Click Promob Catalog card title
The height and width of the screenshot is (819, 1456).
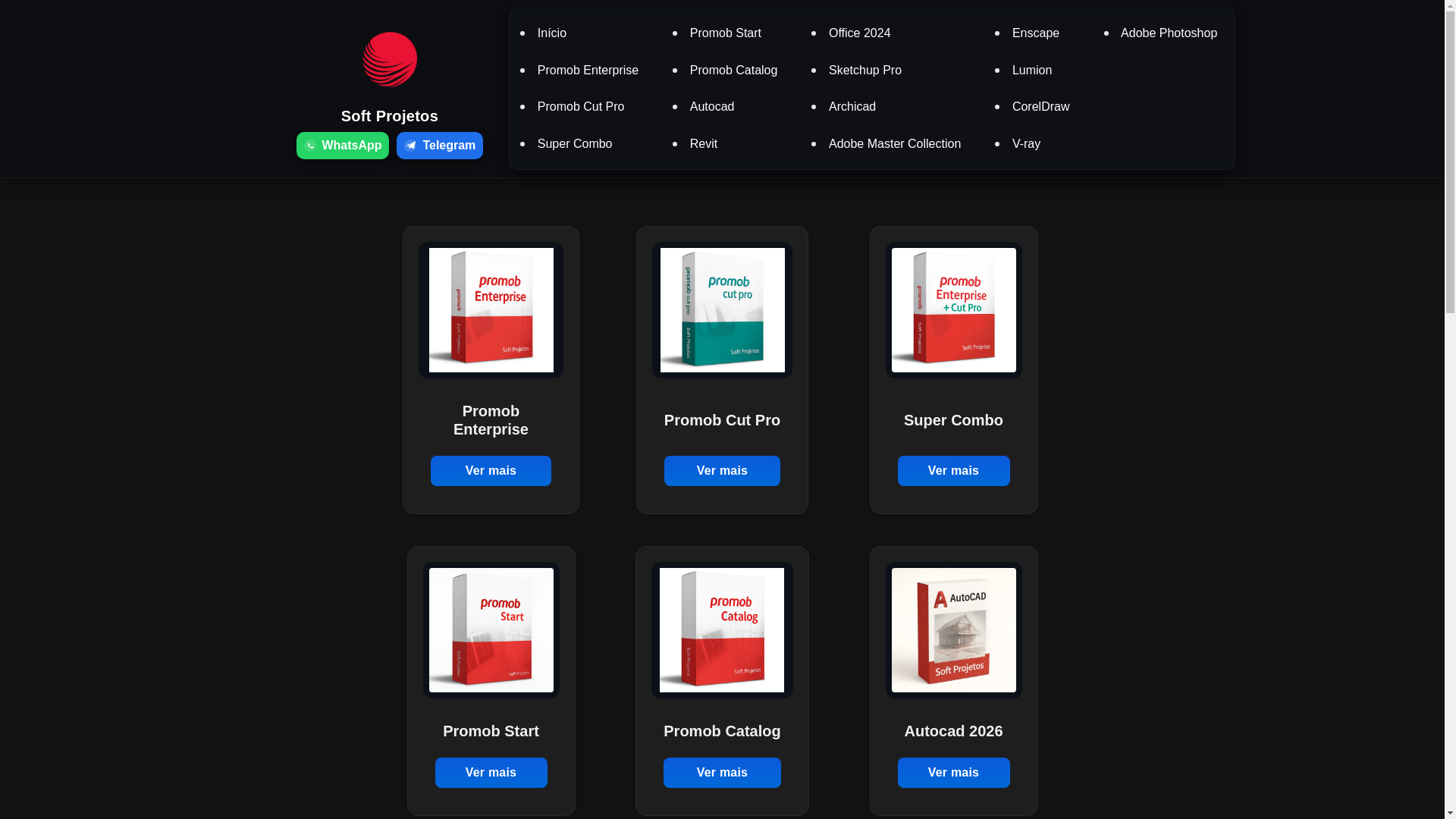tap(722, 731)
